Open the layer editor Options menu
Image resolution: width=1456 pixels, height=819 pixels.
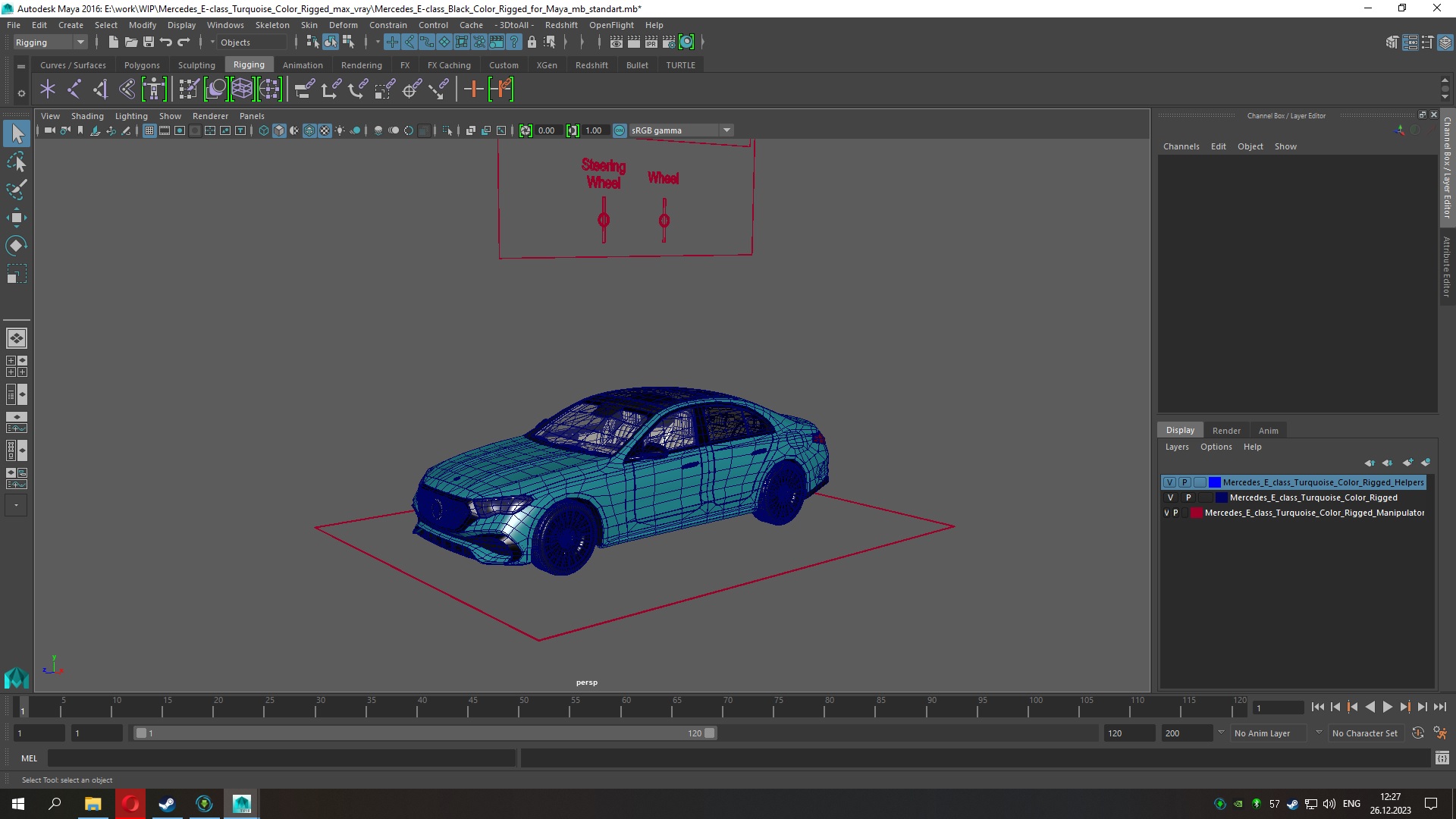pos(1216,447)
